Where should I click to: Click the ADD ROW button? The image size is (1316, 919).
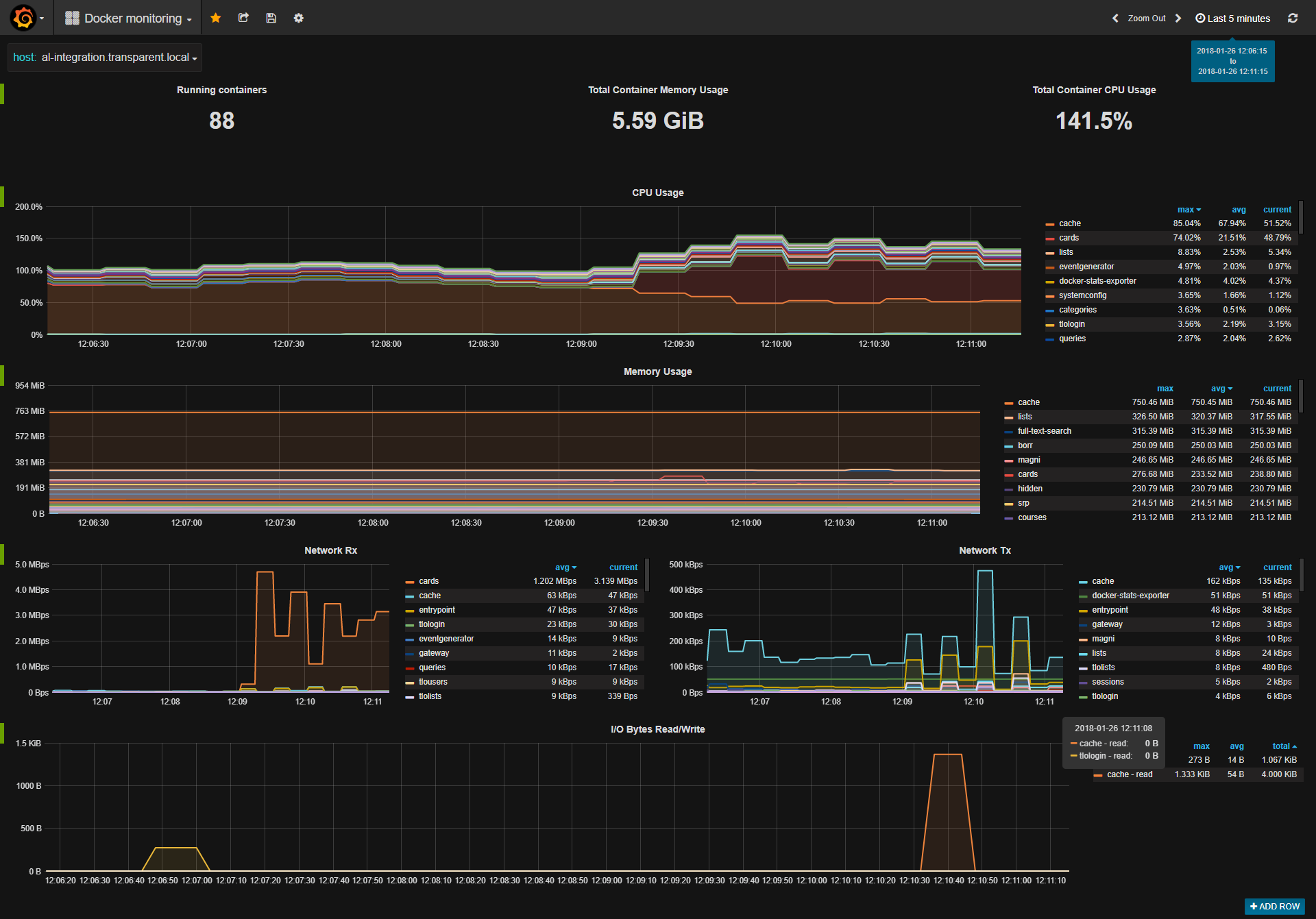[x=1274, y=906]
